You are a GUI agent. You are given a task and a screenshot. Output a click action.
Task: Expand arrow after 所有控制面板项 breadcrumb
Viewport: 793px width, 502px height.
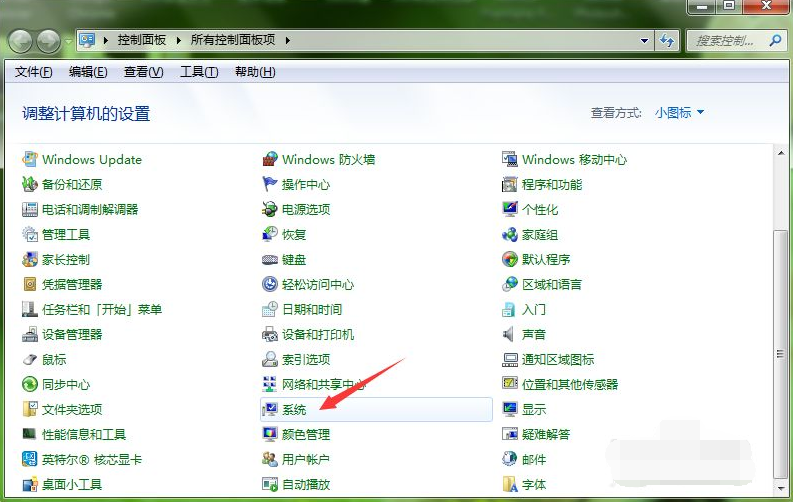click(287, 40)
